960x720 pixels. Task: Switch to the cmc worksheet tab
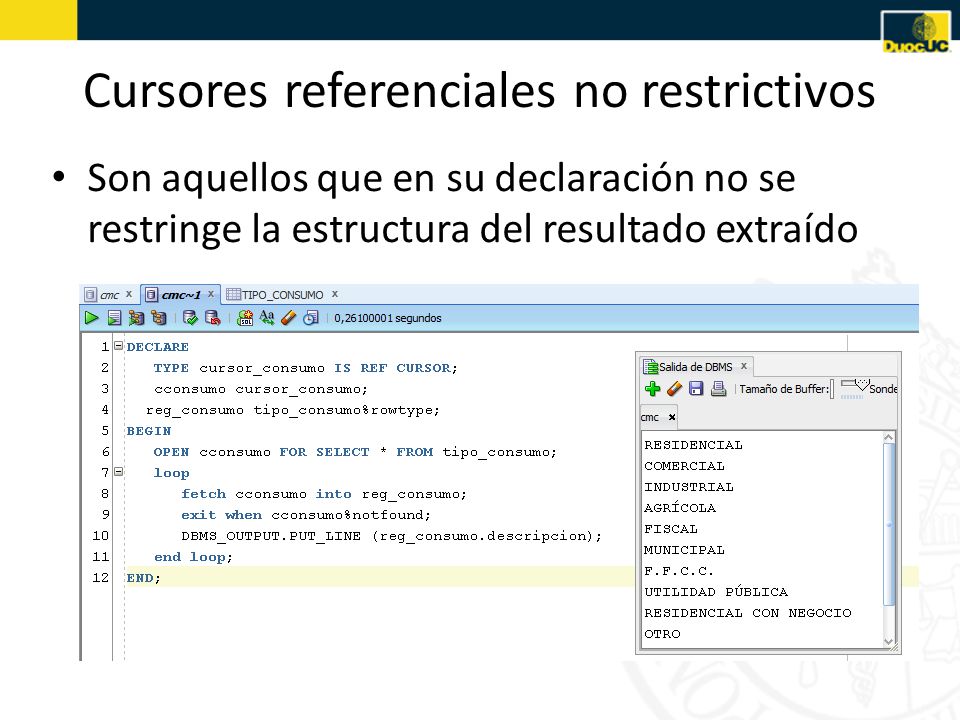coord(109,295)
